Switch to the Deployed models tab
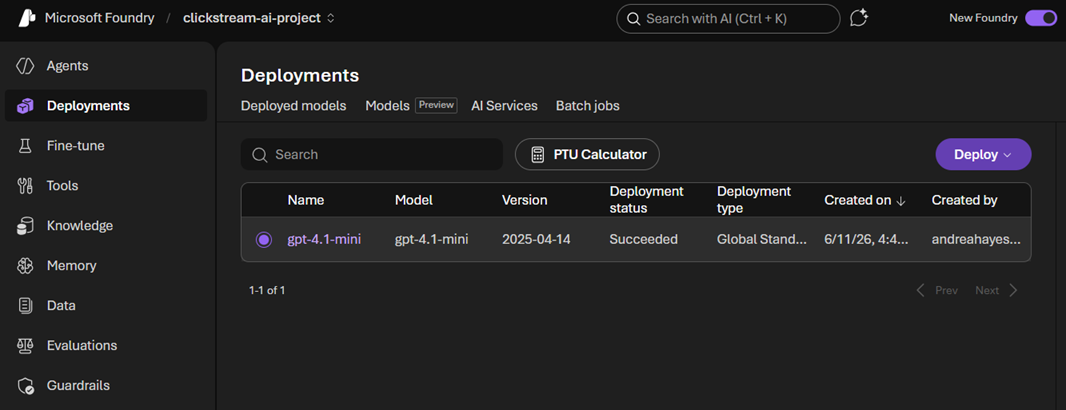This screenshot has height=410, width=1066. 294,106
